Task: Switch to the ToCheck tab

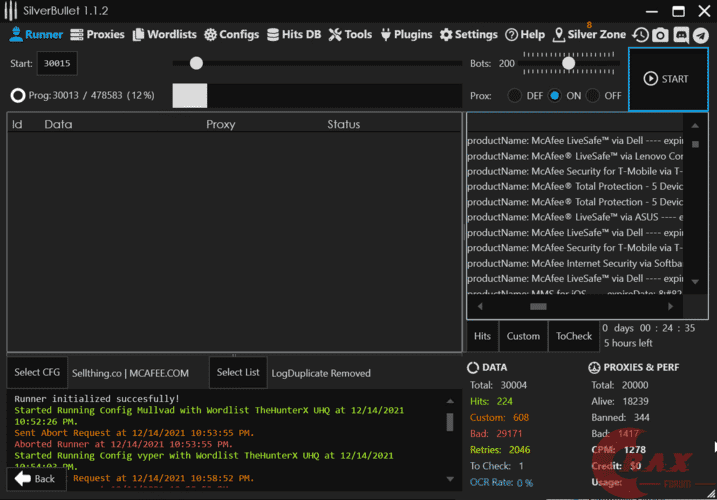Action: pyautogui.click(x=574, y=336)
